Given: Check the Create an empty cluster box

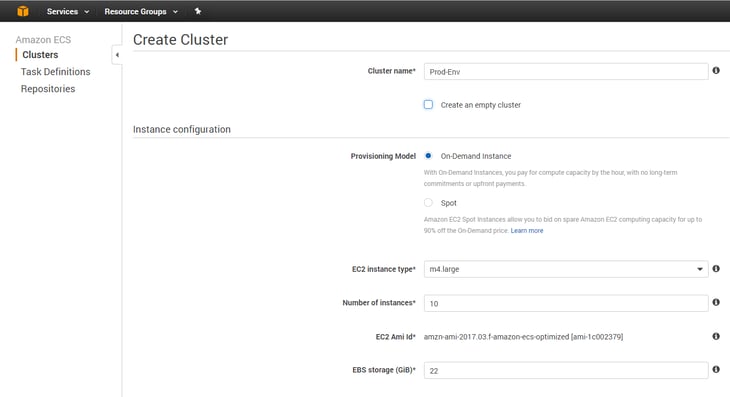Looking at the screenshot, I should tap(428, 105).
